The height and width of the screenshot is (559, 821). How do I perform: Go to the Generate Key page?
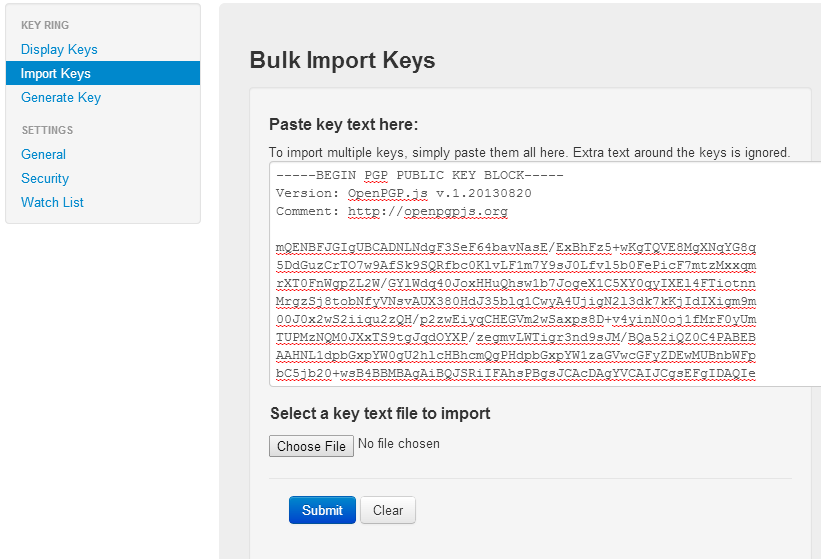pyautogui.click(x=61, y=97)
